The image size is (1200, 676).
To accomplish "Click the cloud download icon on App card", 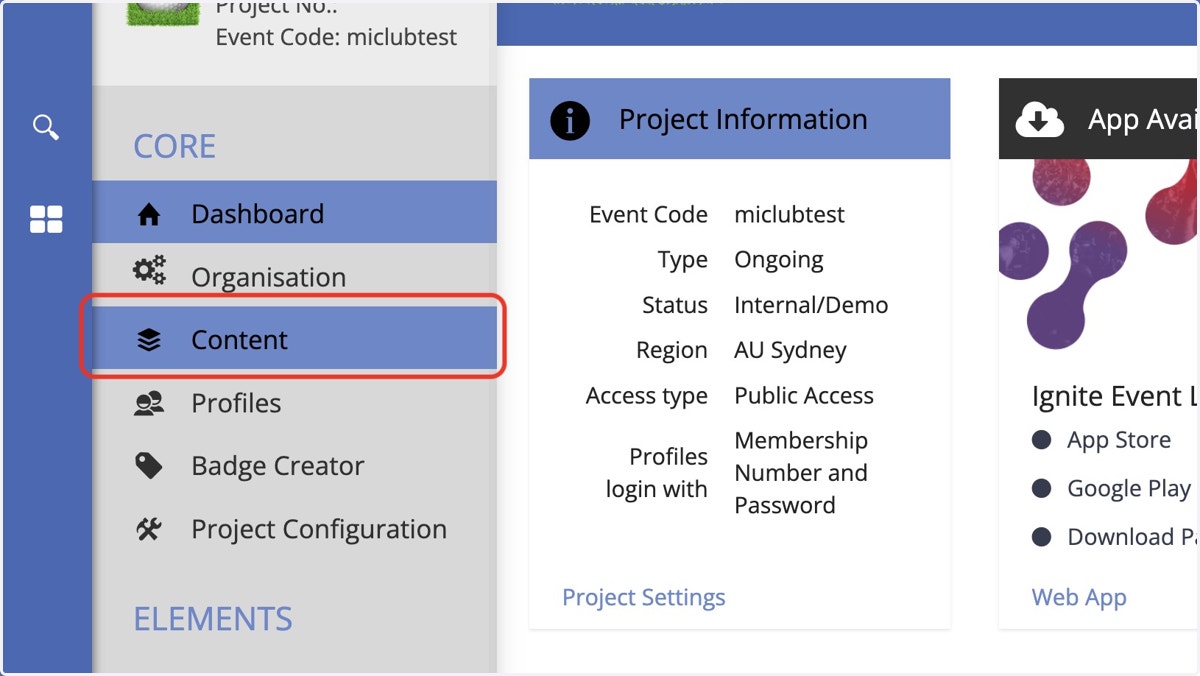I will click(x=1040, y=120).
